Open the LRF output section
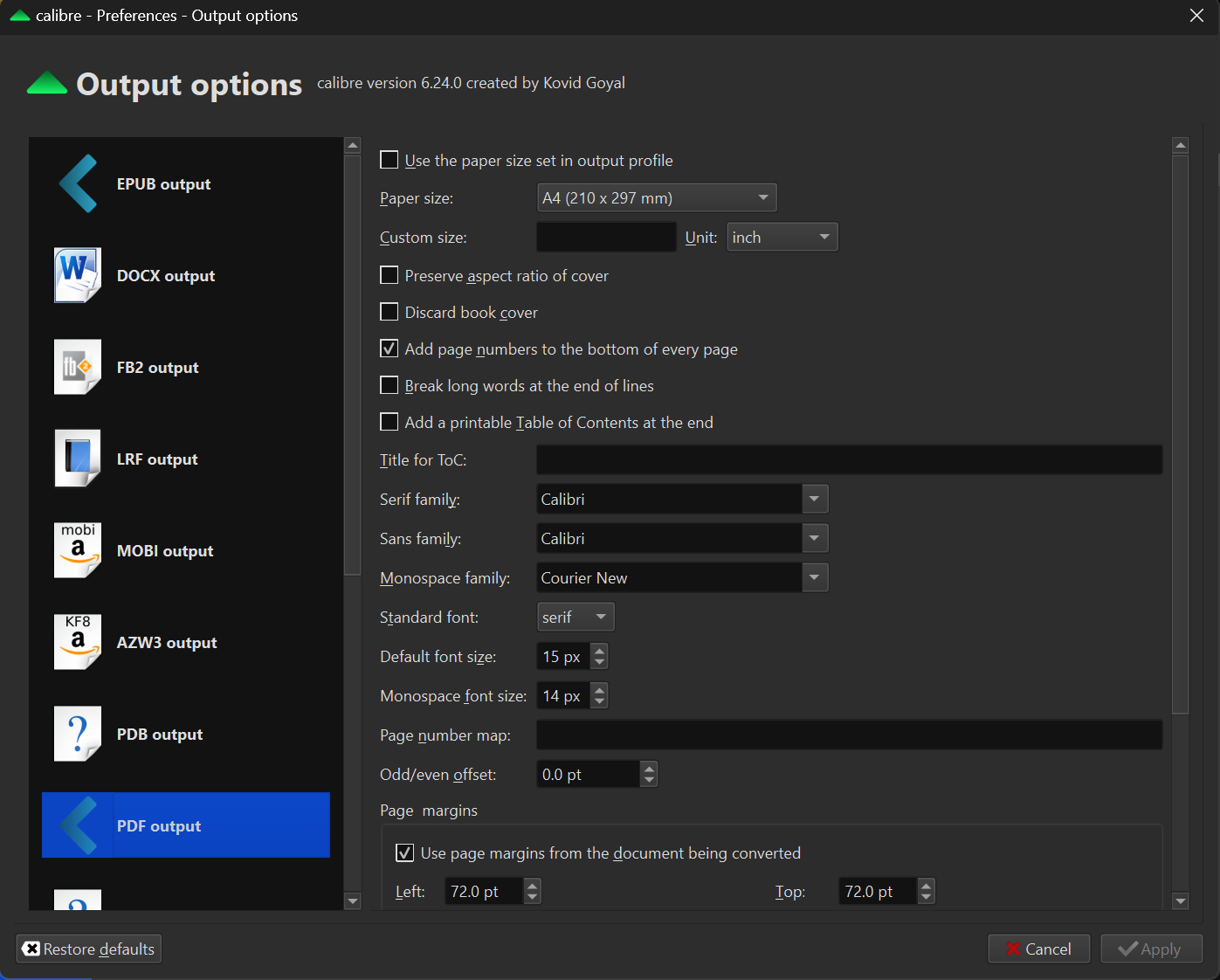Screen dimensions: 1220x980 (186, 459)
